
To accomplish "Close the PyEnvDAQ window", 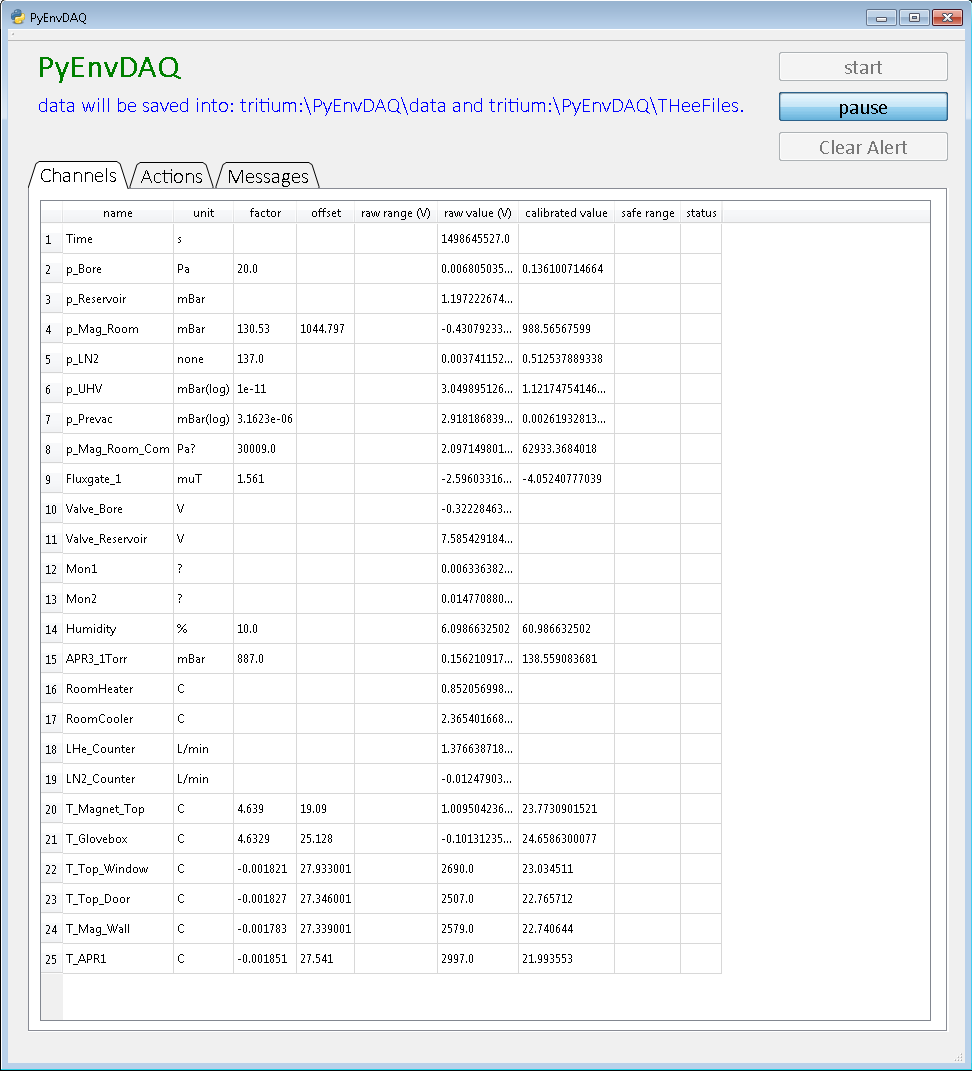I will pyautogui.click(x=947, y=18).
